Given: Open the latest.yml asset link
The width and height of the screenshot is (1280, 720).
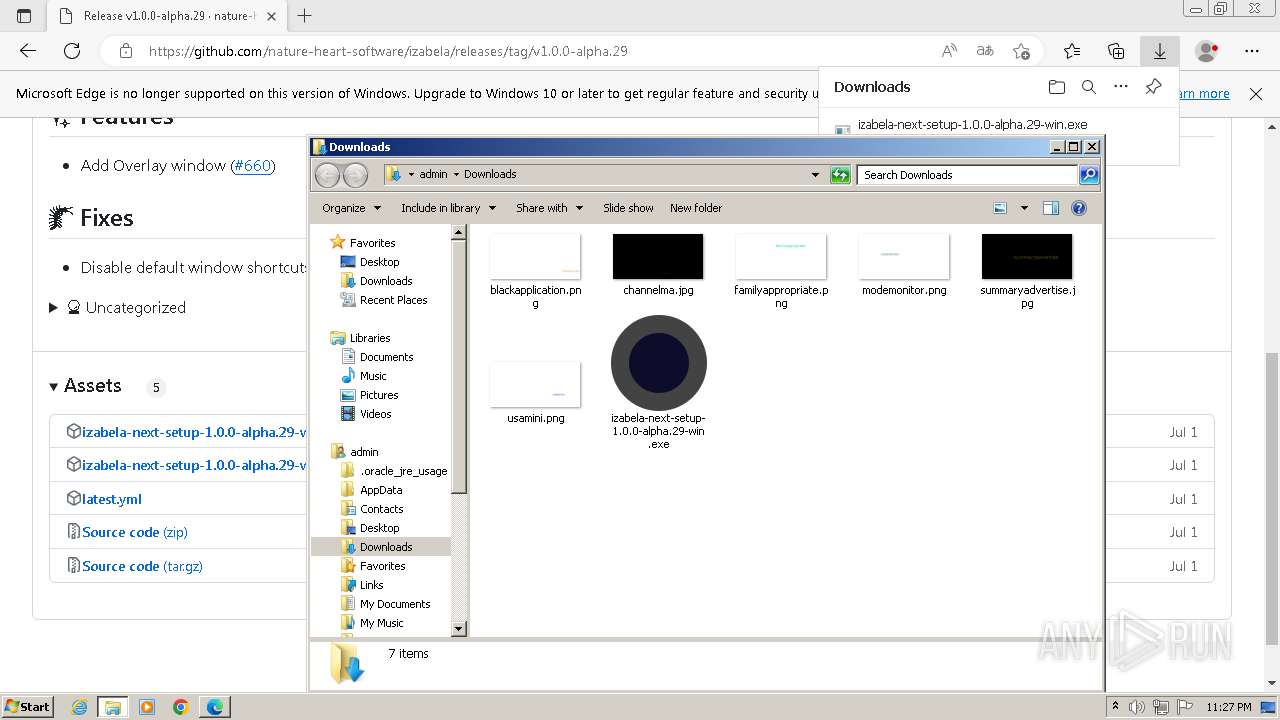Looking at the screenshot, I should pyautogui.click(x=112, y=499).
